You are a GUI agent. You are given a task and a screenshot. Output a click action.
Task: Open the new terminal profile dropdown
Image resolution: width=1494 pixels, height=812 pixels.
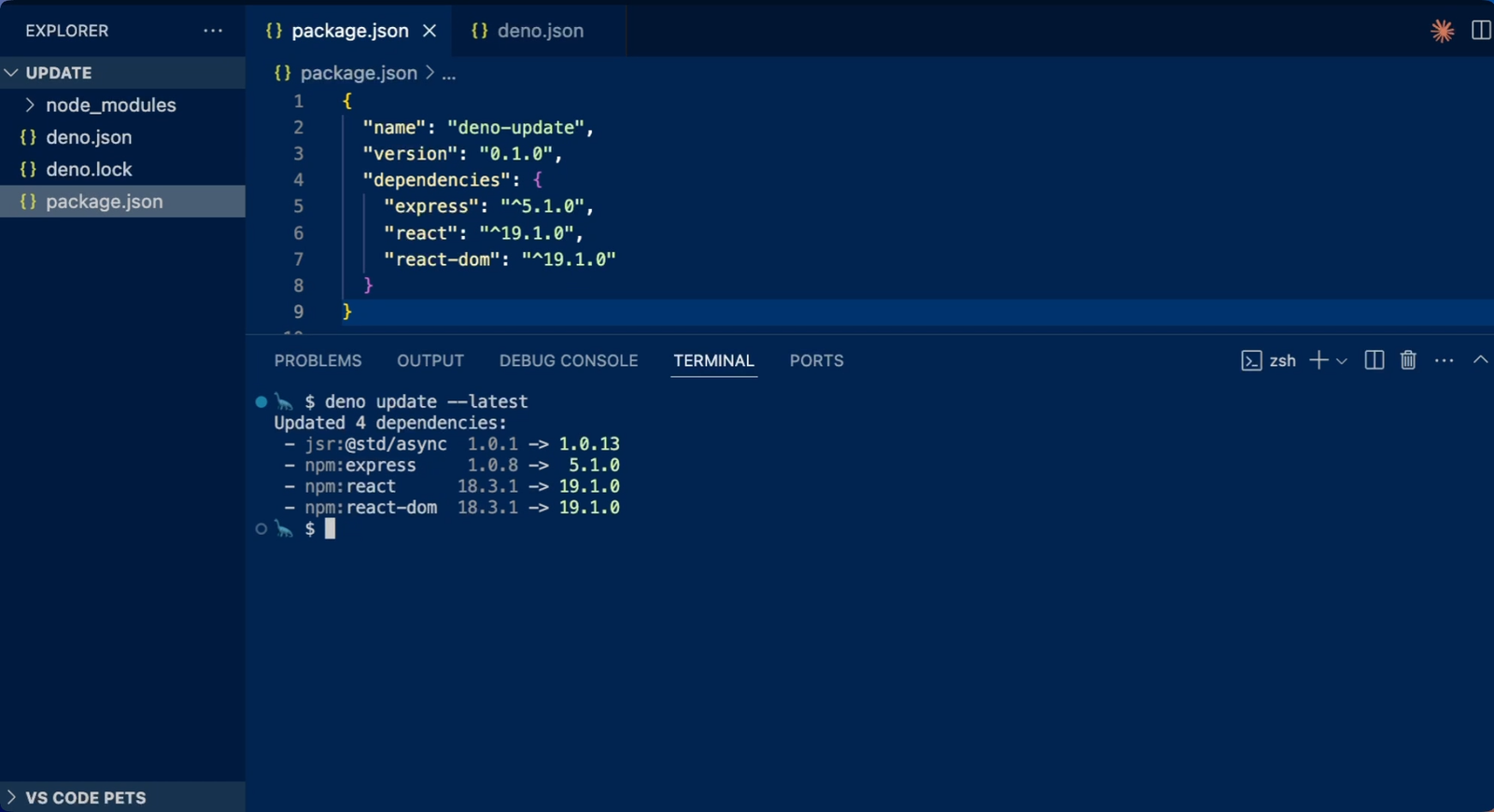pos(1342,361)
